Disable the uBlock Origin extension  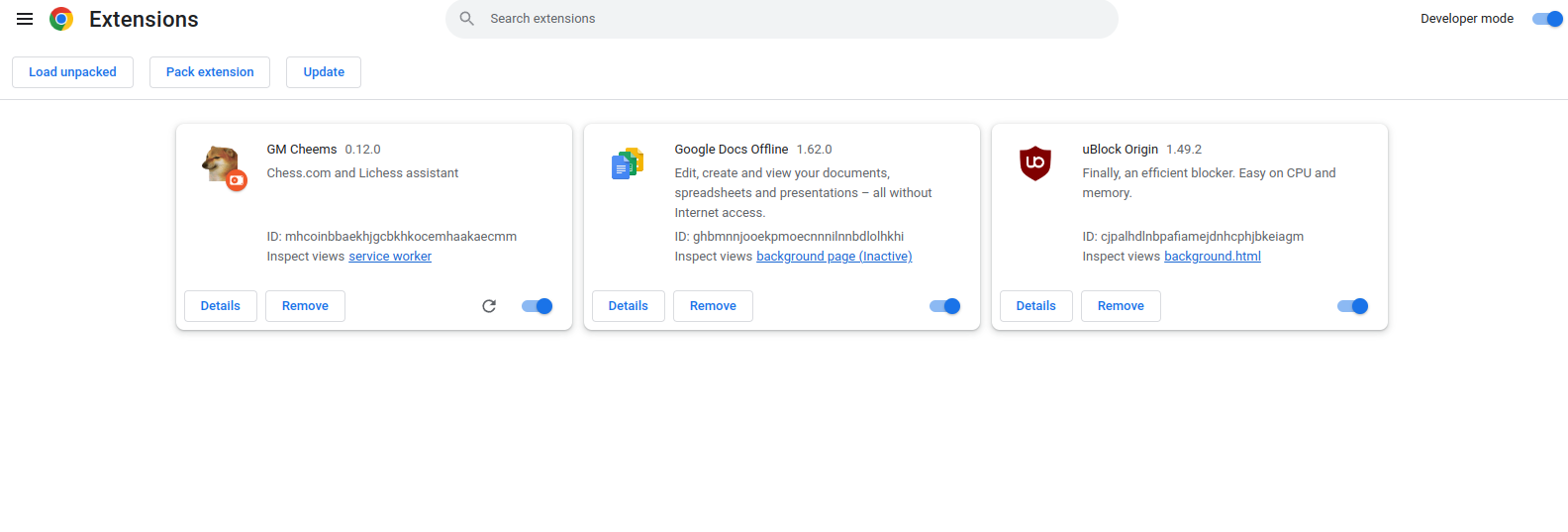(1353, 306)
